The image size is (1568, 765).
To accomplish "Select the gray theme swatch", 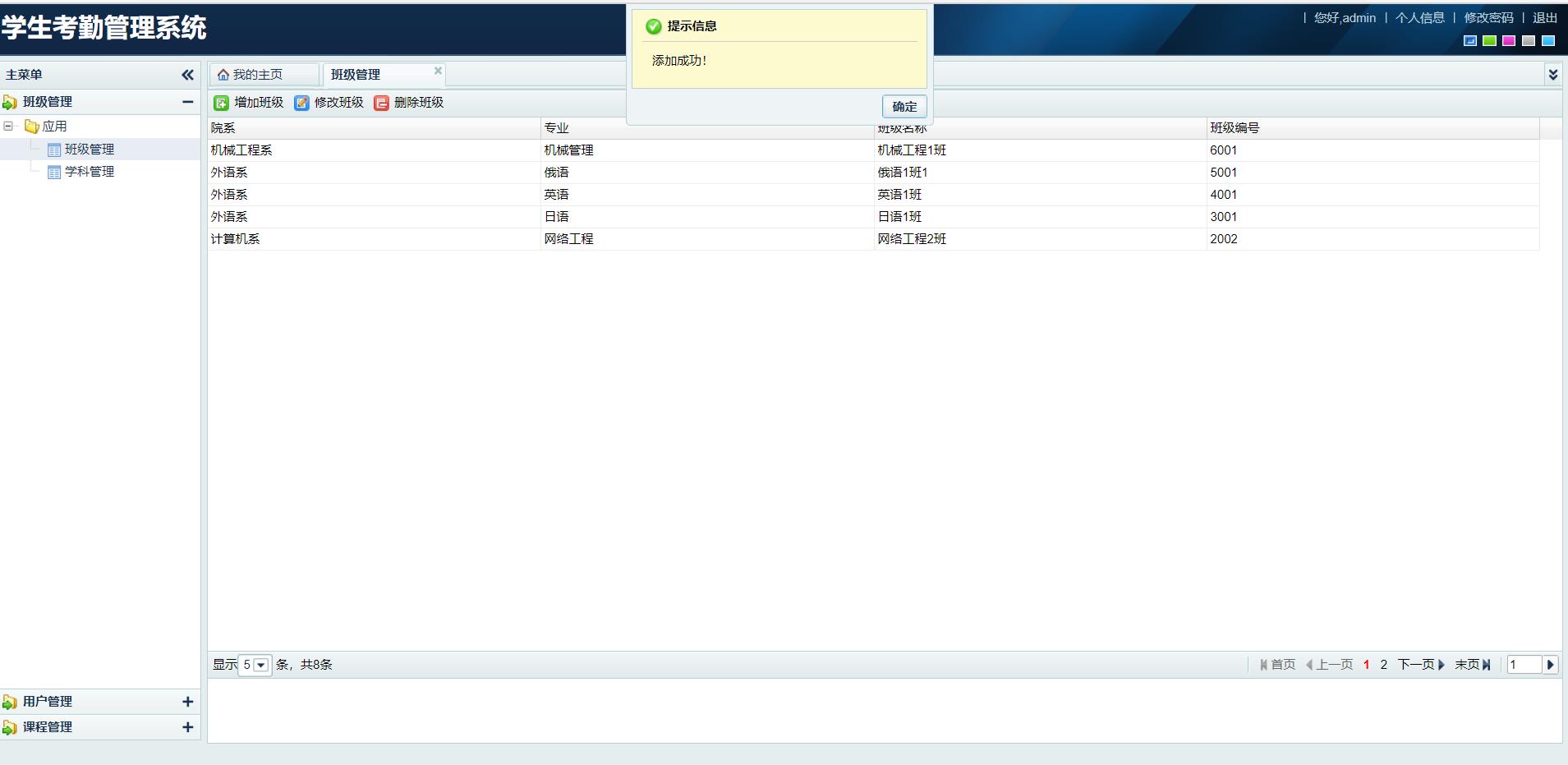I will (x=1529, y=40).
